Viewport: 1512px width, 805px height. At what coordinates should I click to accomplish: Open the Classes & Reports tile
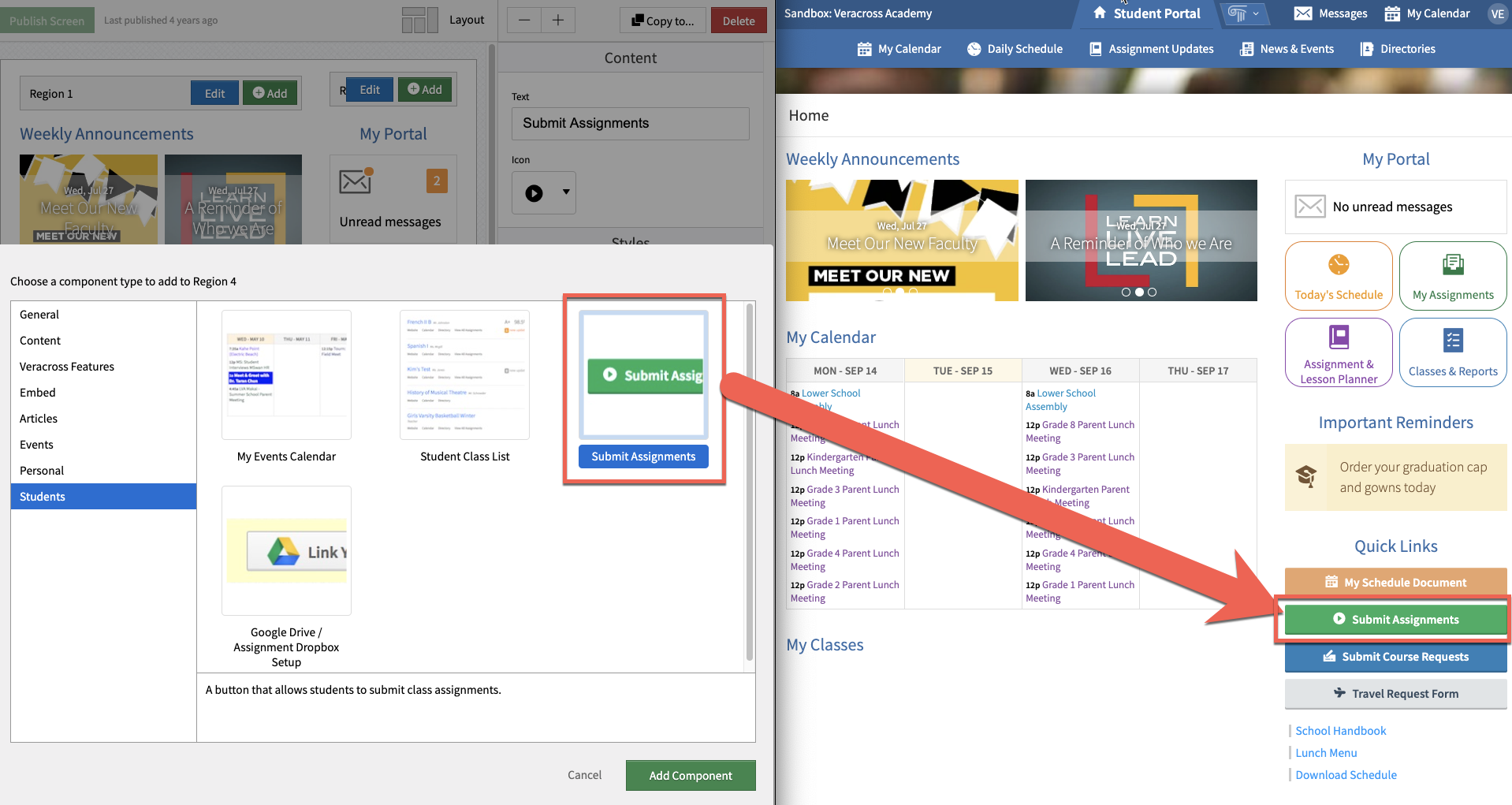(x=1452, y=352)
